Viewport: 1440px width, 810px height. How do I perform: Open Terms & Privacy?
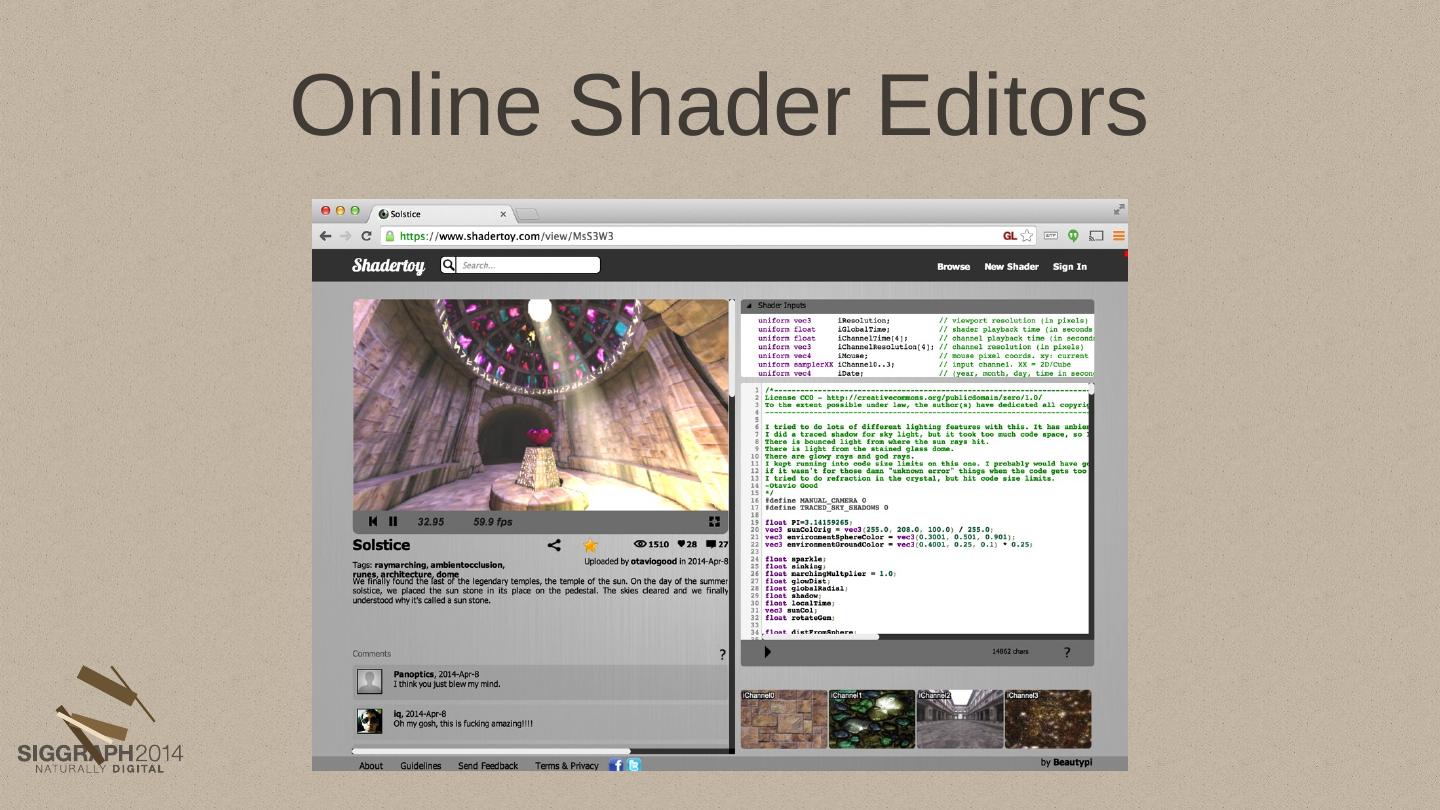(567, 766)
